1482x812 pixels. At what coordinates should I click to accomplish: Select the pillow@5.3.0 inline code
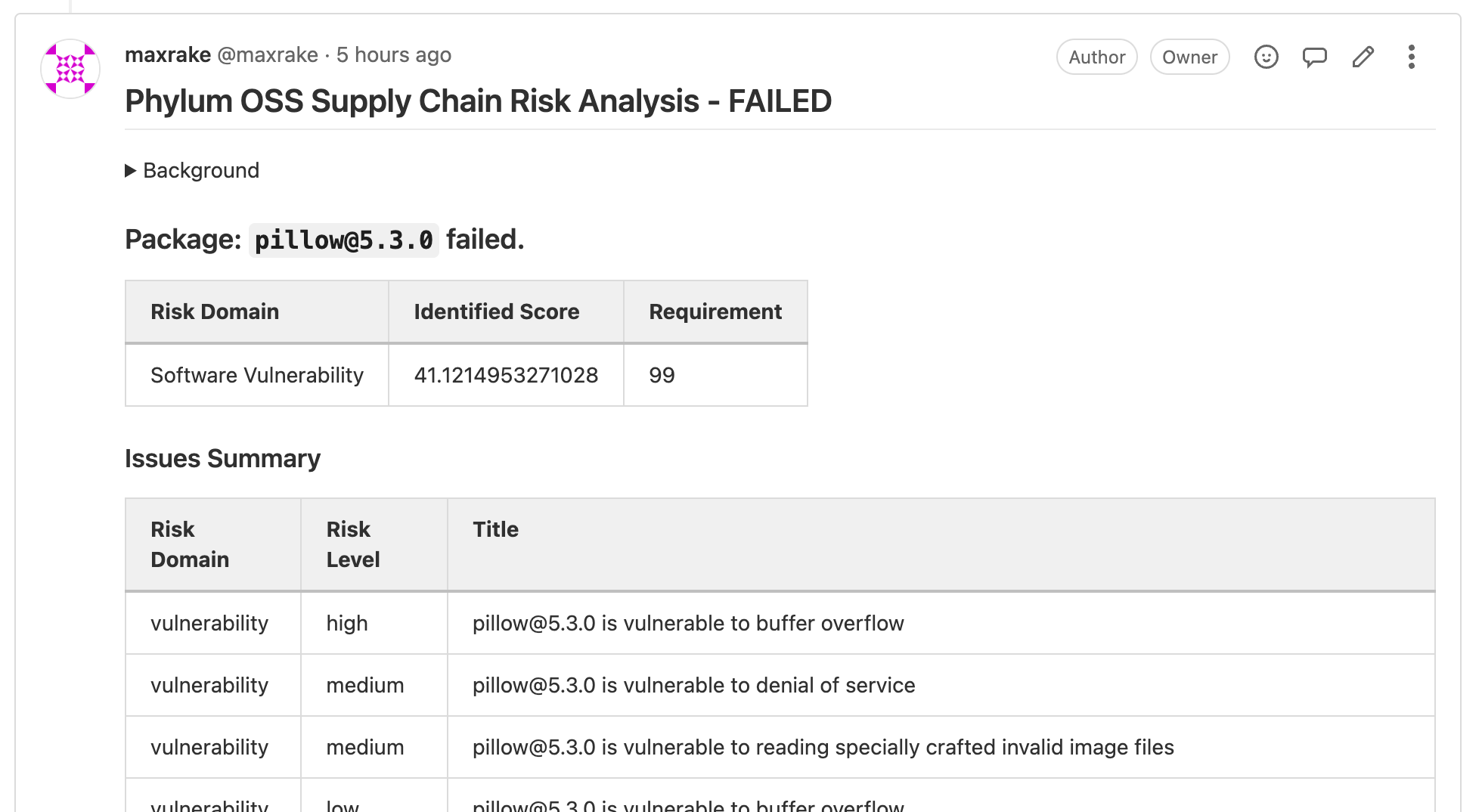[344, 240]
